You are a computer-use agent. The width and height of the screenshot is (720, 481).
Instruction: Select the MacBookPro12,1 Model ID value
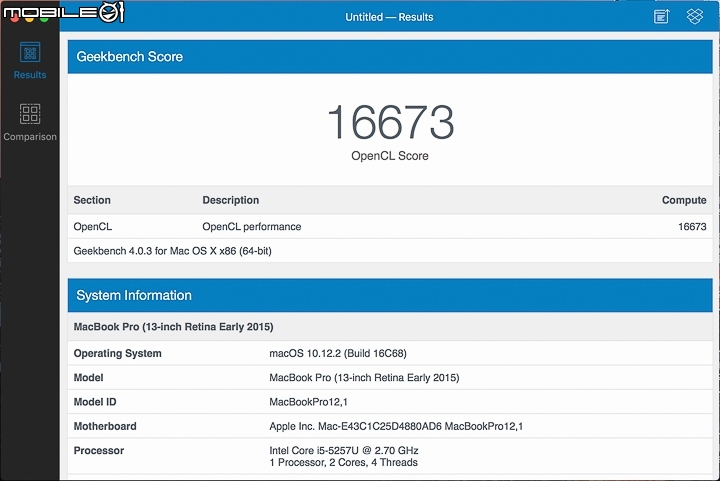309,402
